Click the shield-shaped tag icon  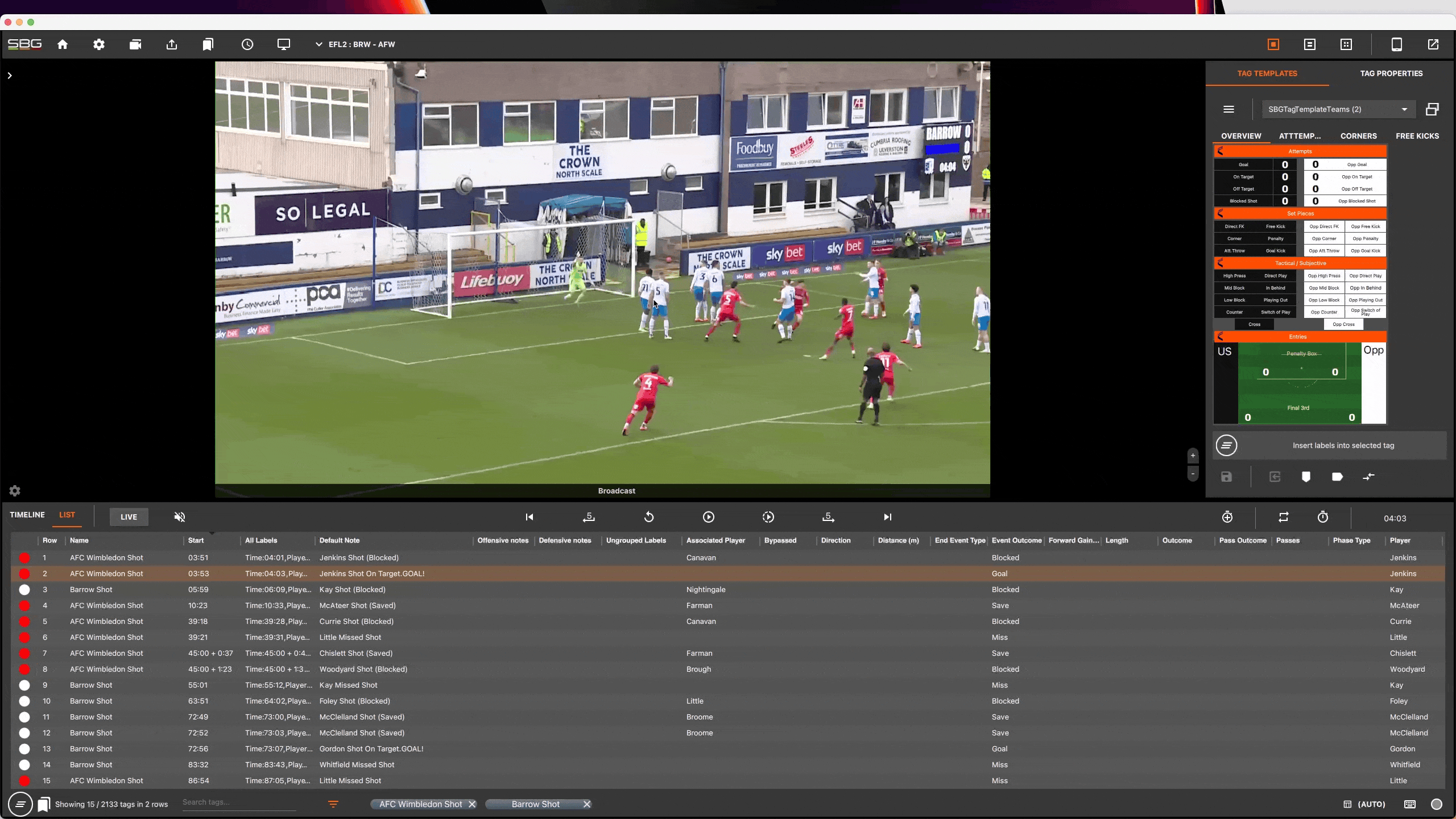click(x=1306, y=477)
